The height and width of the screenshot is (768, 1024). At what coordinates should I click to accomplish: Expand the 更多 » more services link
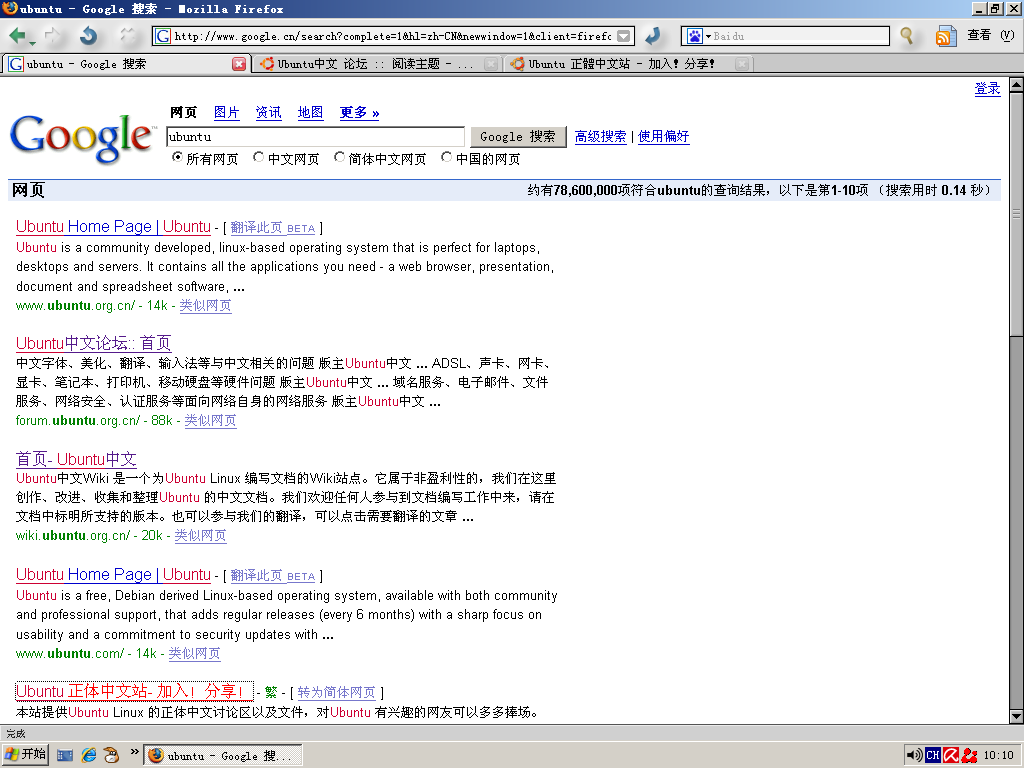click(359, 112)
